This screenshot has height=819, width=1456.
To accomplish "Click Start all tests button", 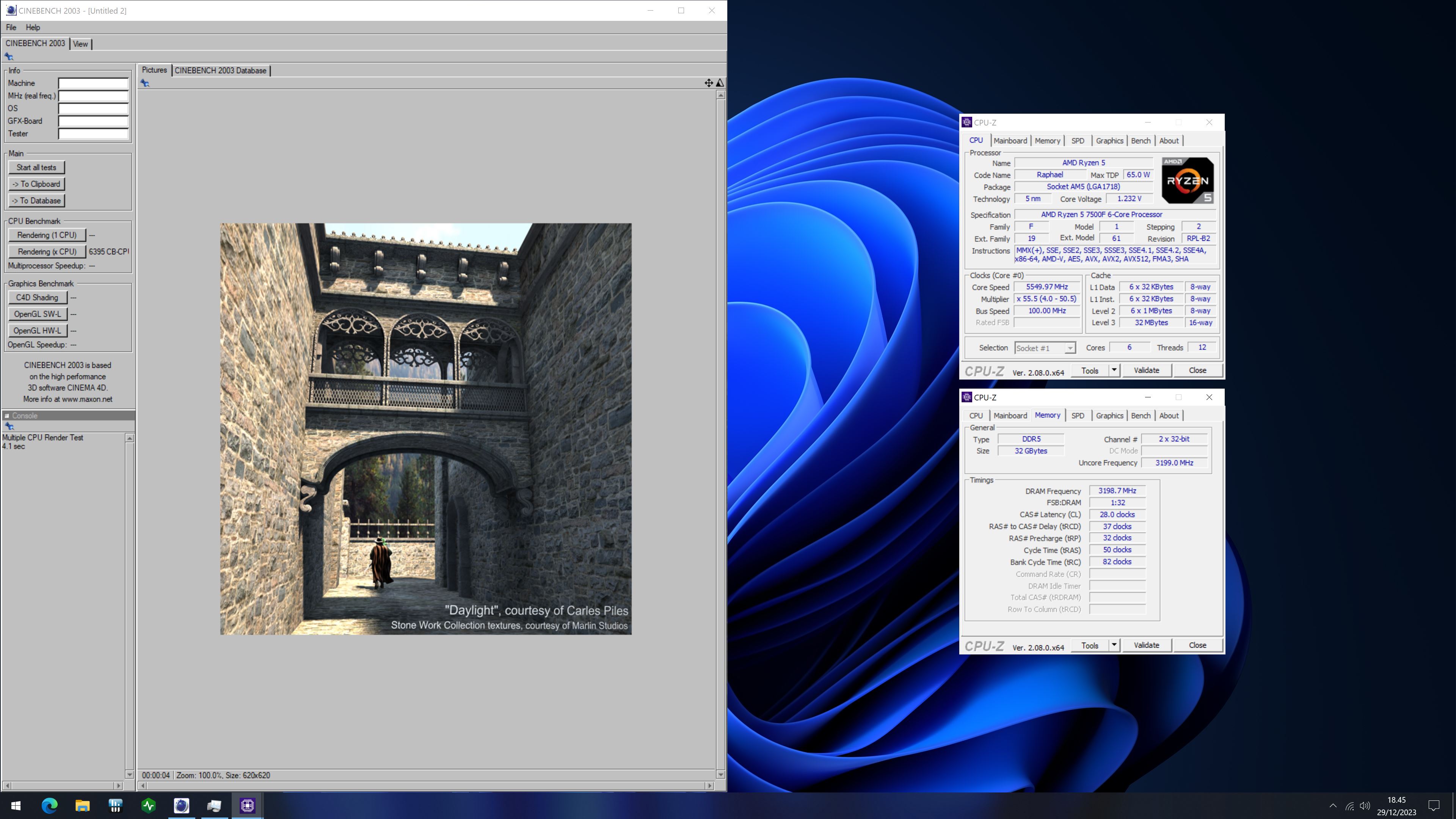I will (37, 167).
